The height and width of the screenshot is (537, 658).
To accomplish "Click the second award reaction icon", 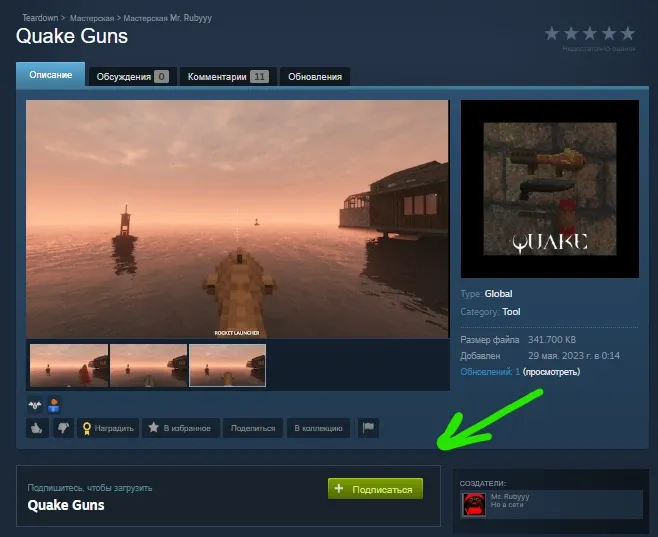I will (54, 405).
